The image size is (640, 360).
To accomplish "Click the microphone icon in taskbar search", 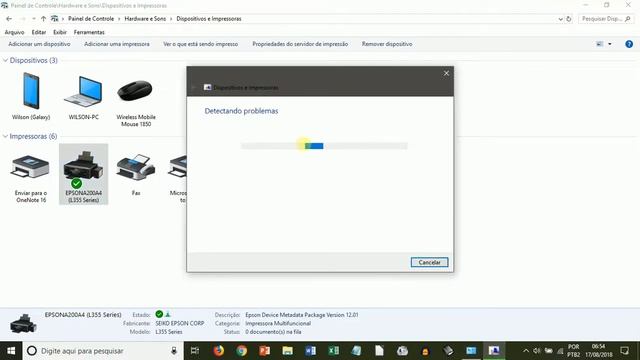I will (x=174, y=351).
